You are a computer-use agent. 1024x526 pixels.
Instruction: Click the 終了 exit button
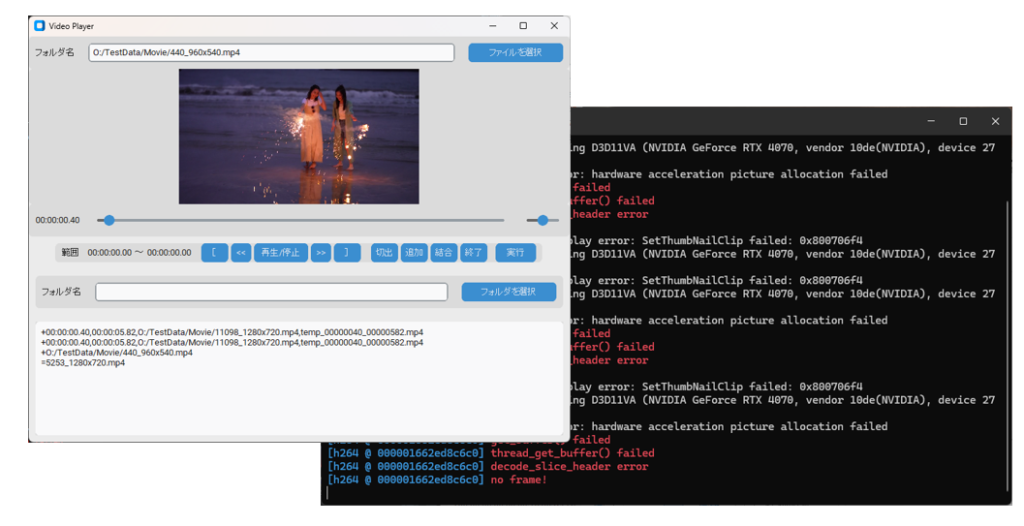[473, 253]
